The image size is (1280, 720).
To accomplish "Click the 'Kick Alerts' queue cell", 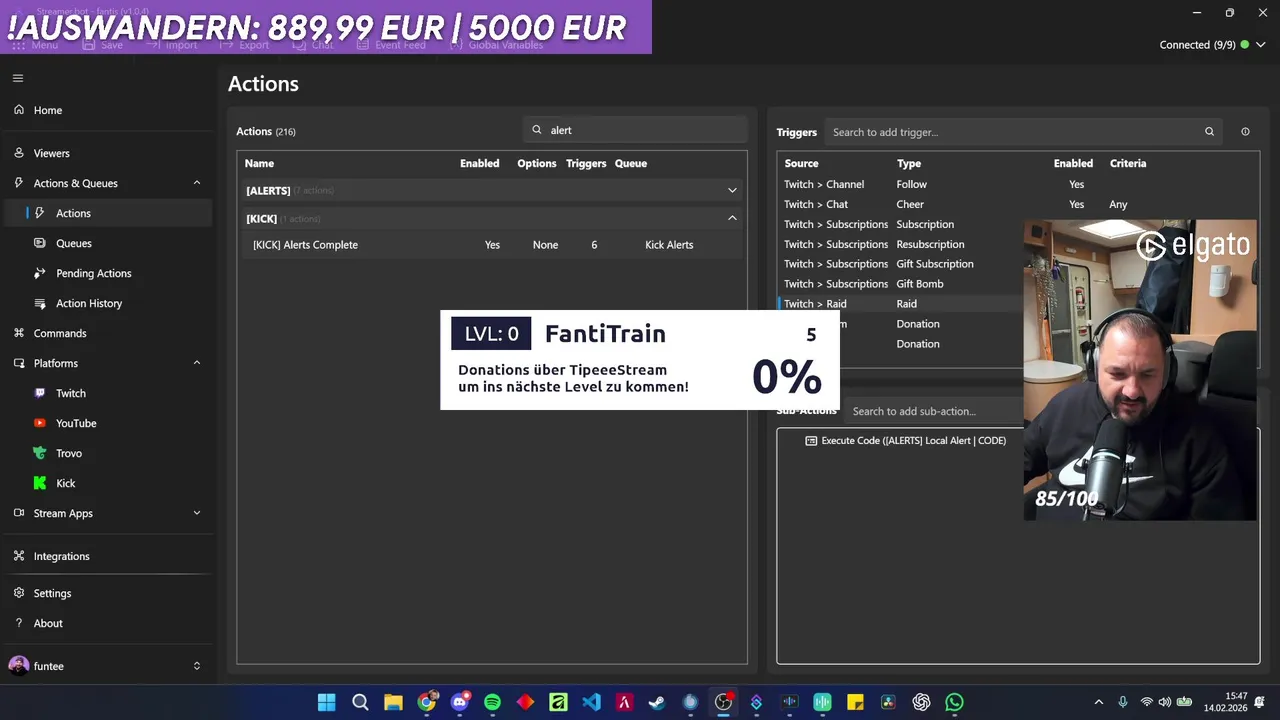I will 669,245.
